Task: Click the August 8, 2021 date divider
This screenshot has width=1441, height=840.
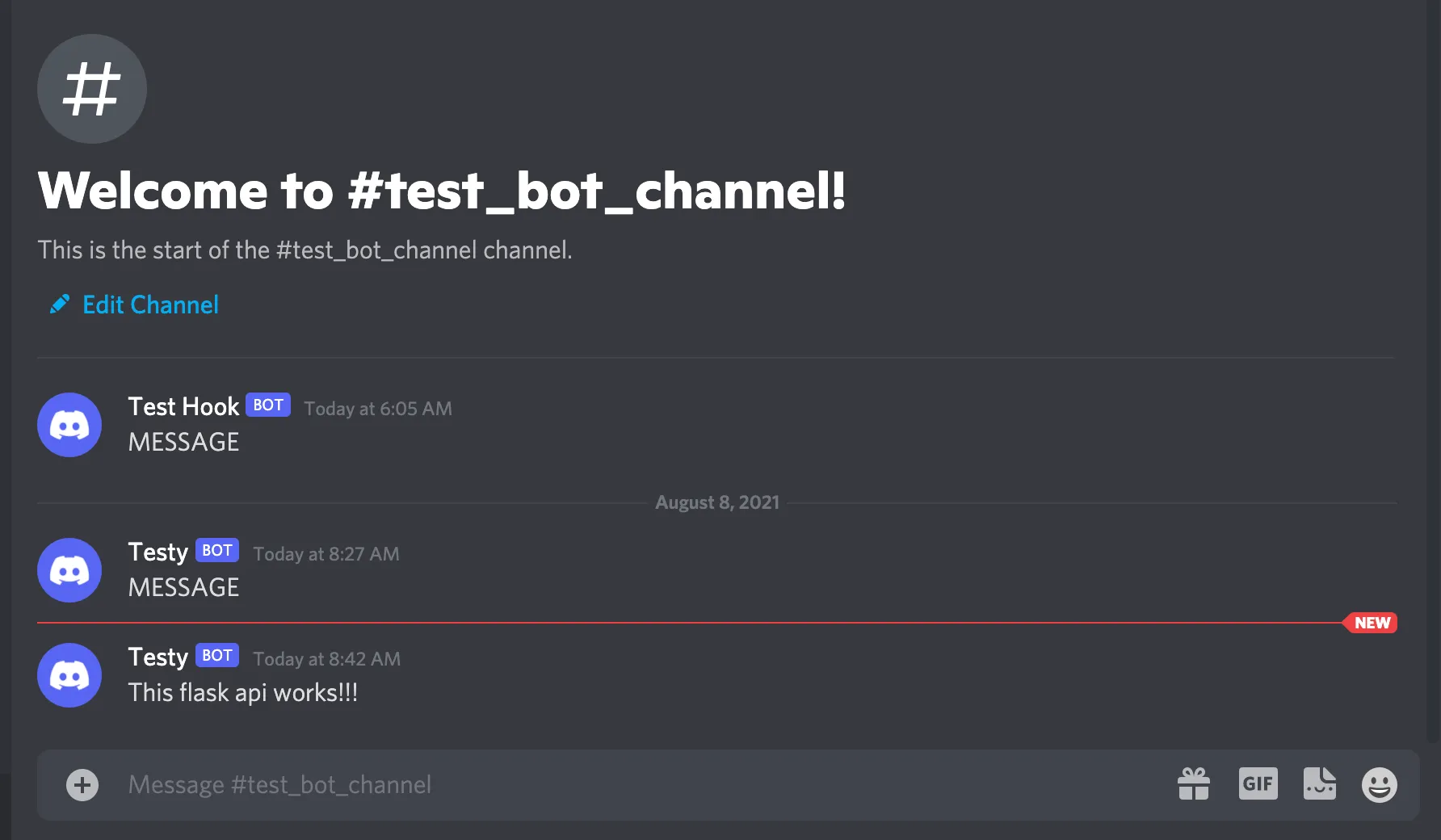Action: click(x=717, y=502)
